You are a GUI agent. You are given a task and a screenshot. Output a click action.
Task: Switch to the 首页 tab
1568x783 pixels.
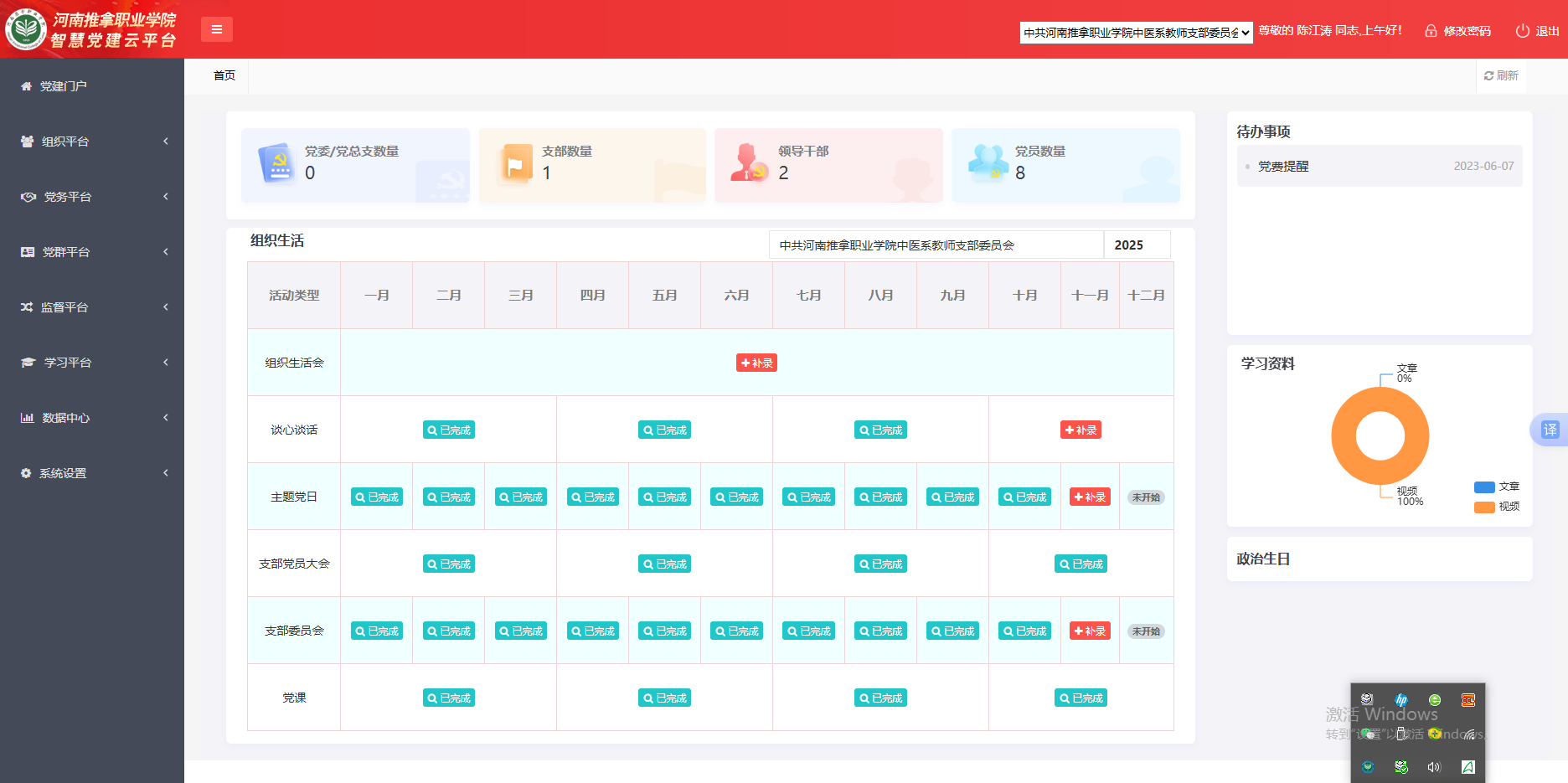click(x=224, y=75)
